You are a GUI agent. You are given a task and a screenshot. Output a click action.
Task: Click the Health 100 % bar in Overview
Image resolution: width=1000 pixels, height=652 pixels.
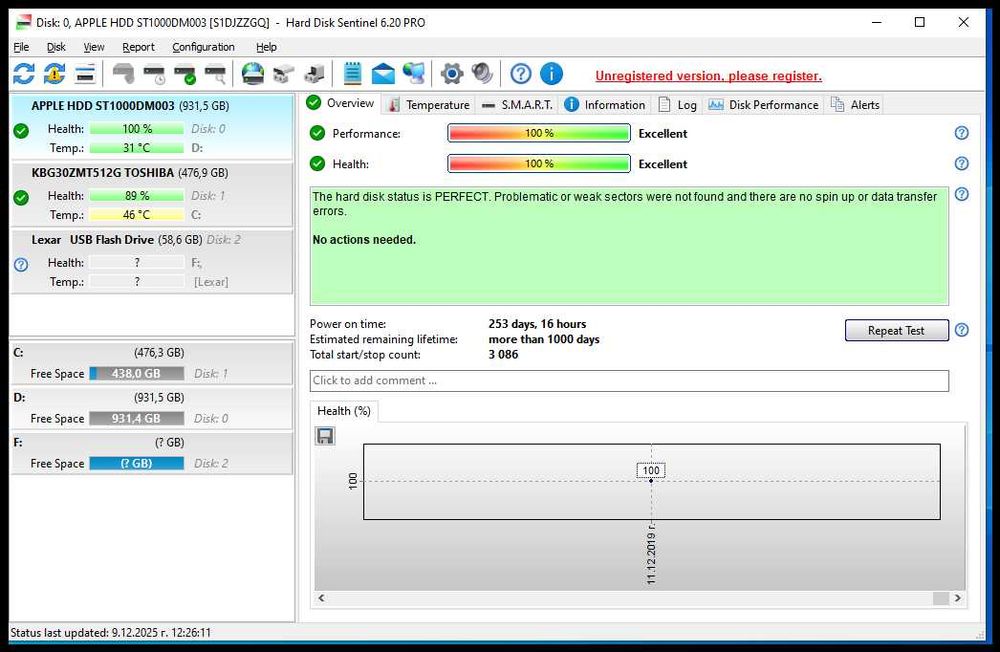coord(539,163)
